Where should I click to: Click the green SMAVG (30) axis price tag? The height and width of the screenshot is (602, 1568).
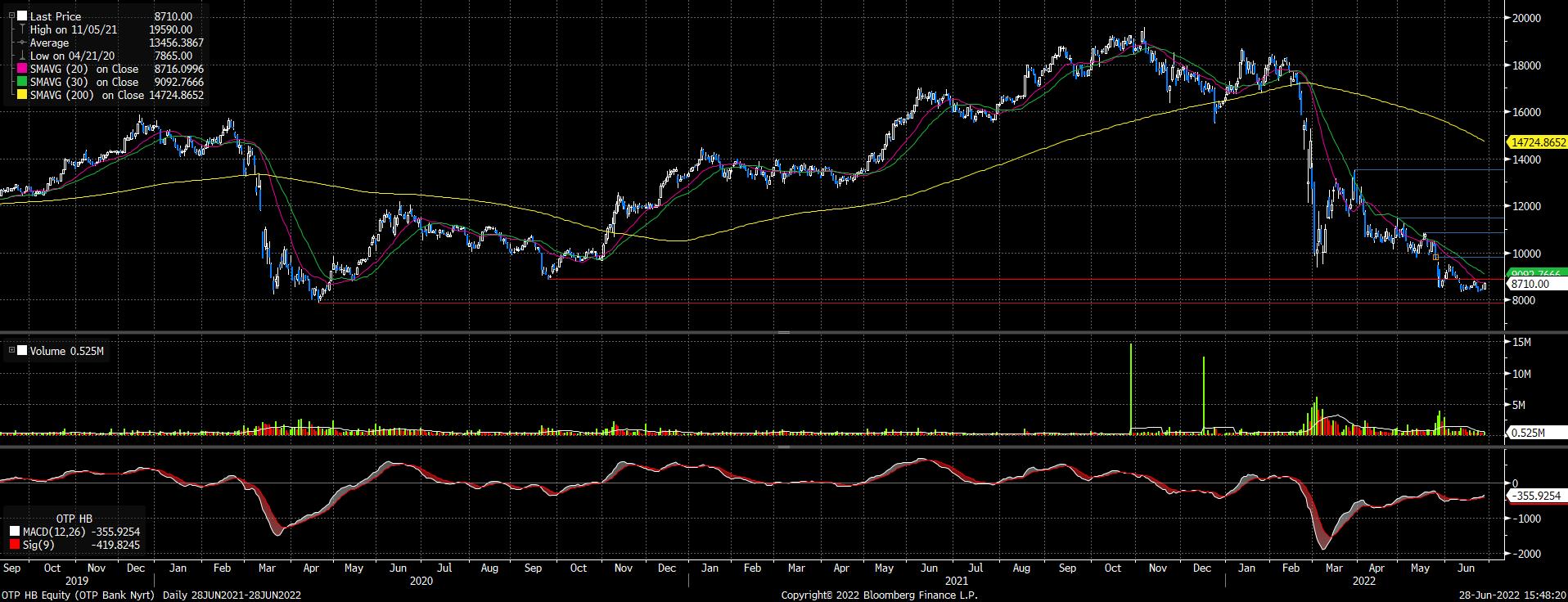click(1536, 273)
